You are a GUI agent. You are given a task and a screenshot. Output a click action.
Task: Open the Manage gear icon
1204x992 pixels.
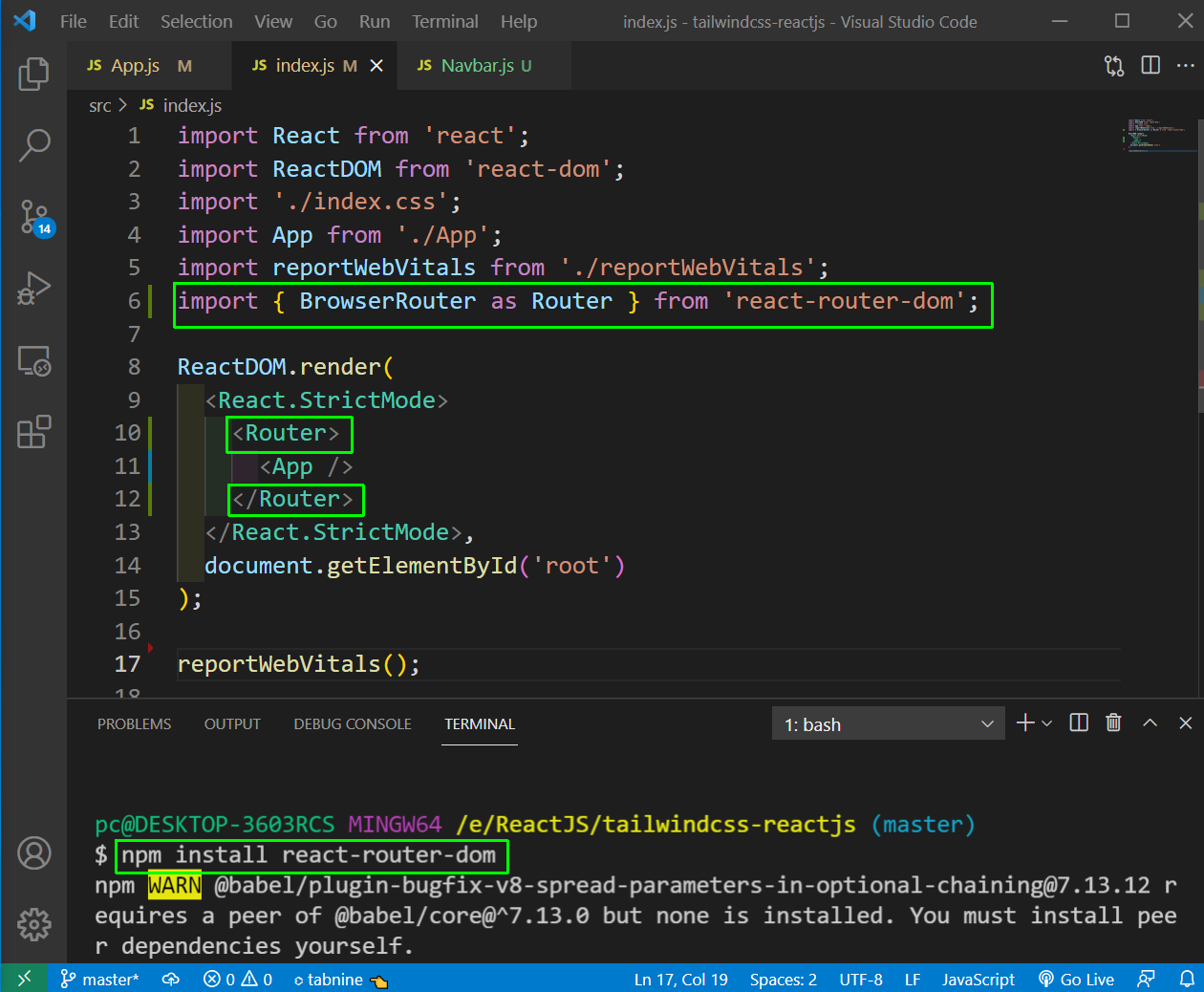34,924
